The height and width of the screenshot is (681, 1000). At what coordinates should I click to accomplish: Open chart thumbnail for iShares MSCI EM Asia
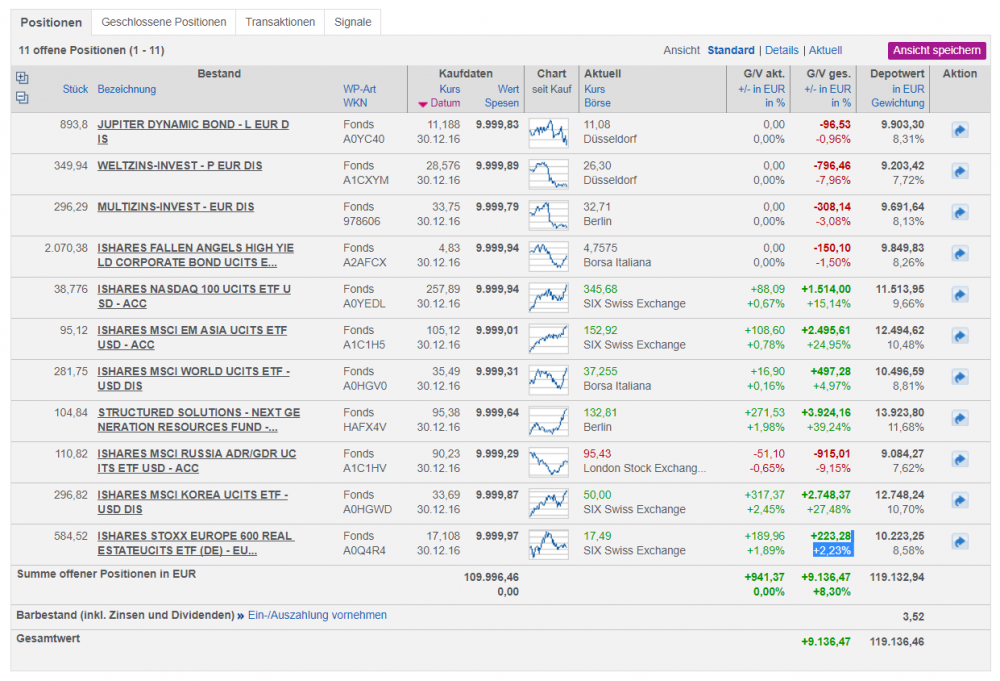coord(549,337)
